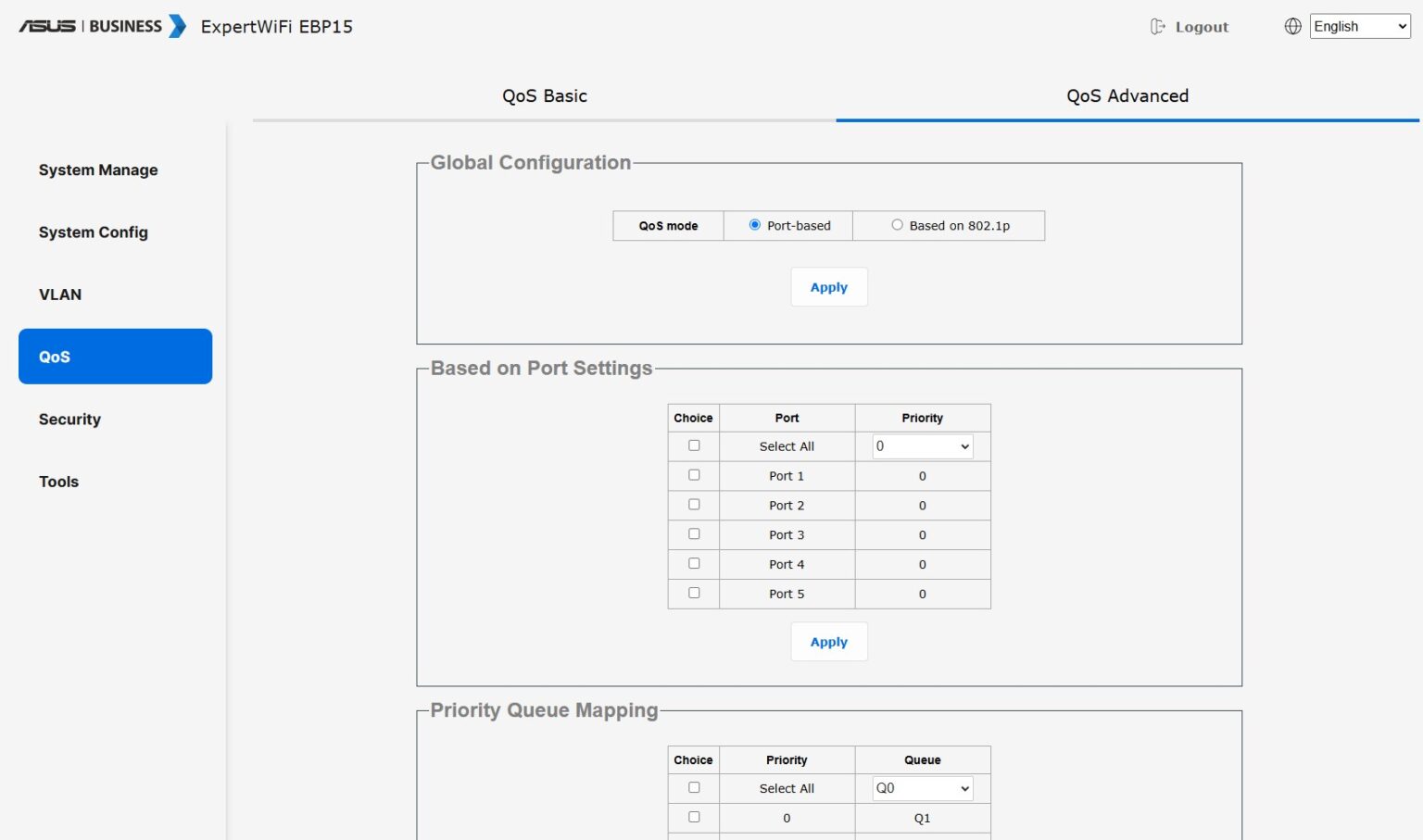Tick the Port 3 checkbox
This screenshot has height=840, width=1423.
point(694,534)
